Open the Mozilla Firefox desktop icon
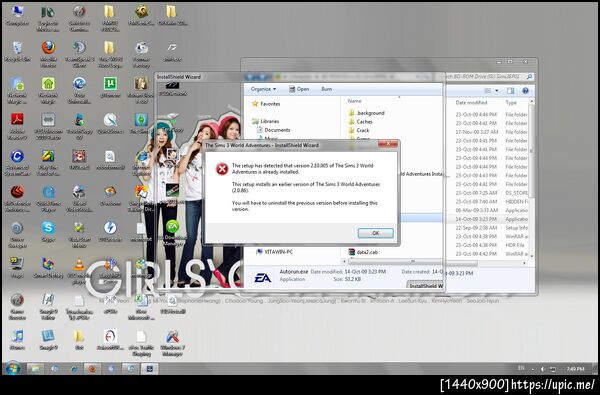 pyautogui.click(x=48, y=53)
